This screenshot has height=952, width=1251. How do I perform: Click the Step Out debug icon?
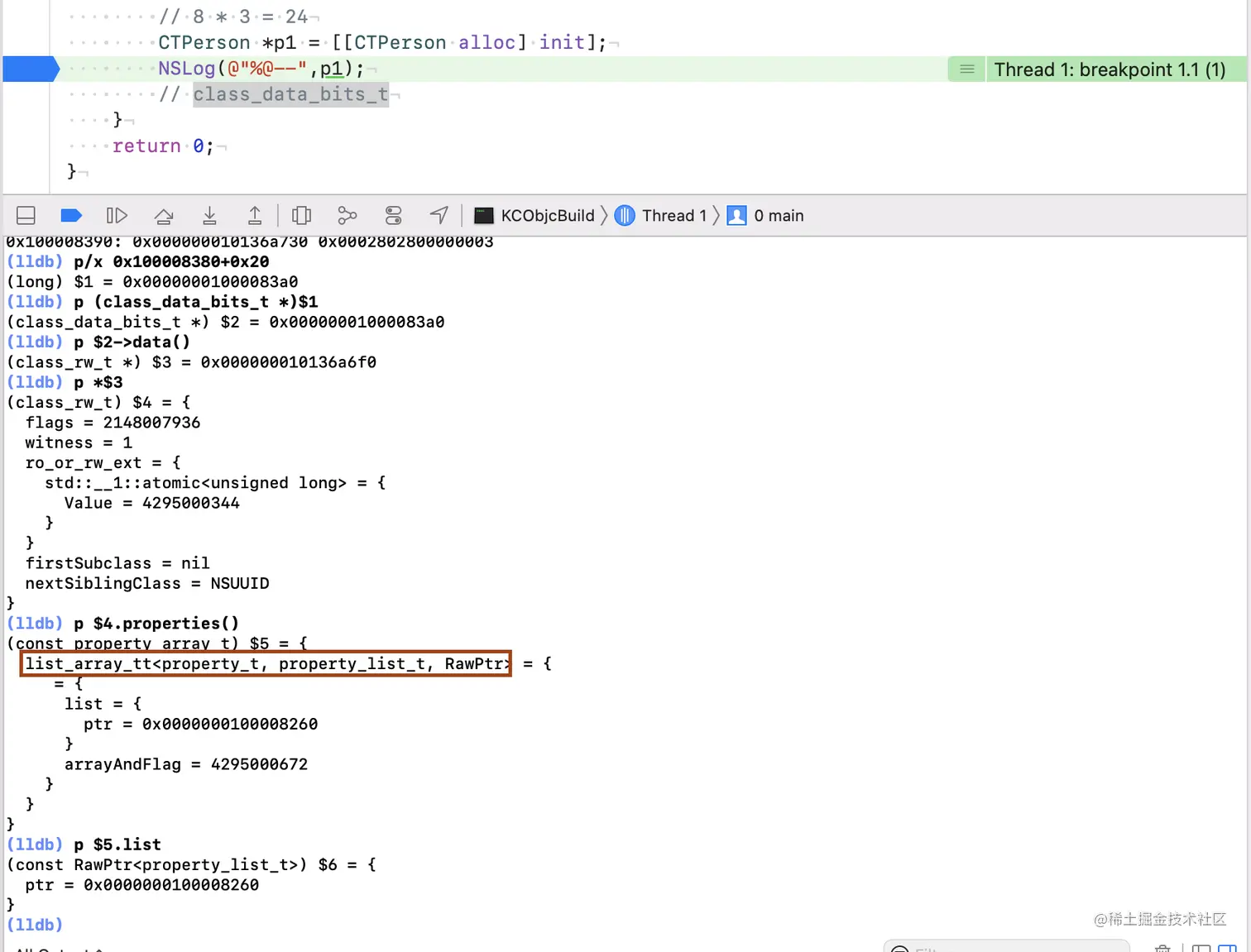point(255,216)
